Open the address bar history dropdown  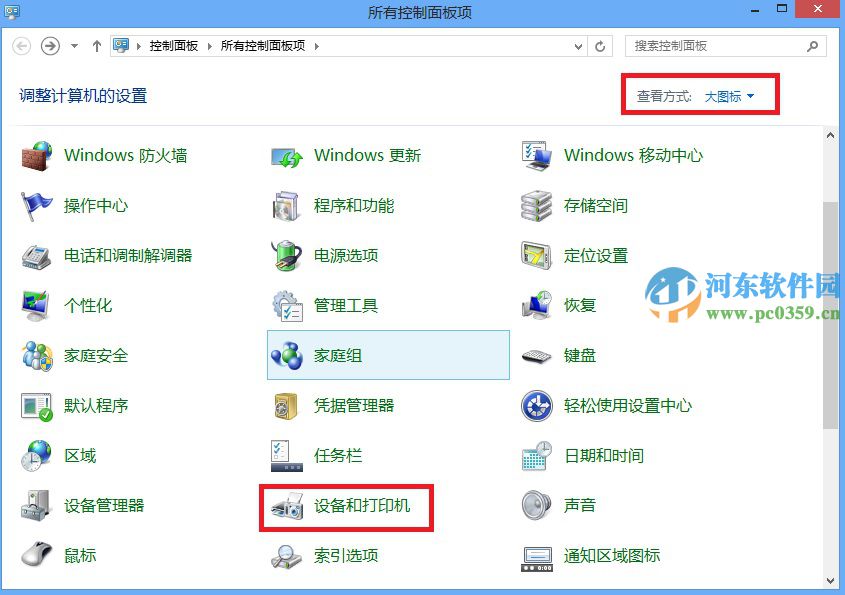(578, 45)
